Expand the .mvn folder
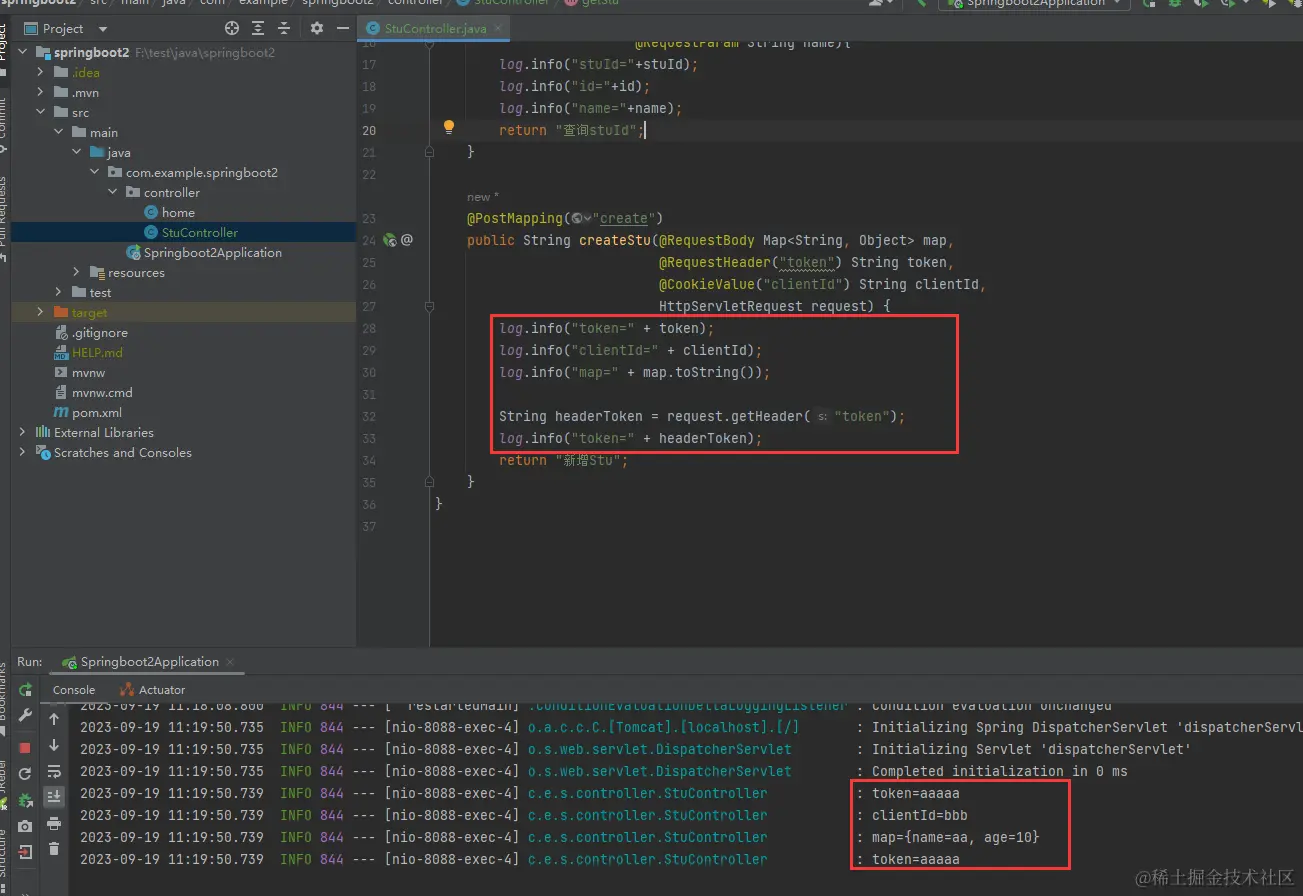 click(x=41, y=92)
